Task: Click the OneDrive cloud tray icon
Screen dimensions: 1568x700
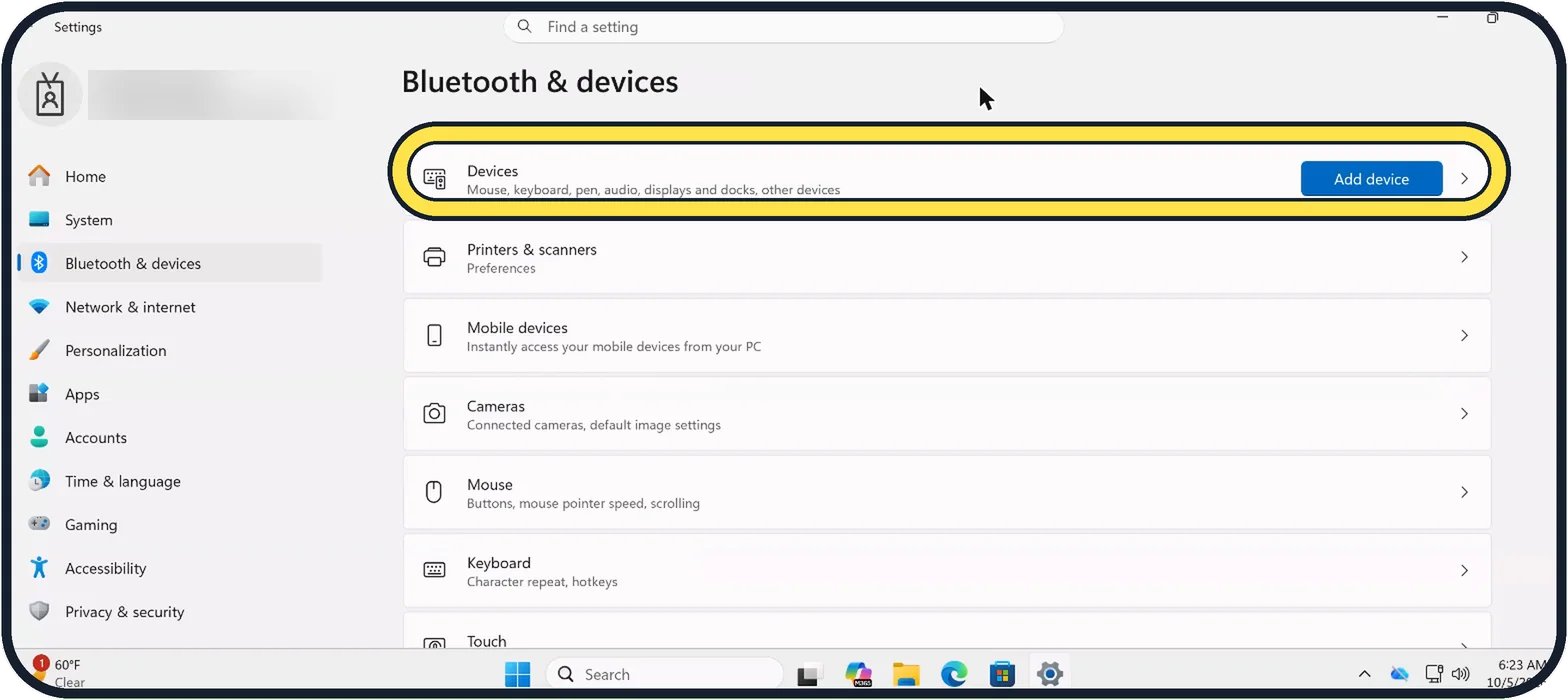Action: pos(1400,674)
